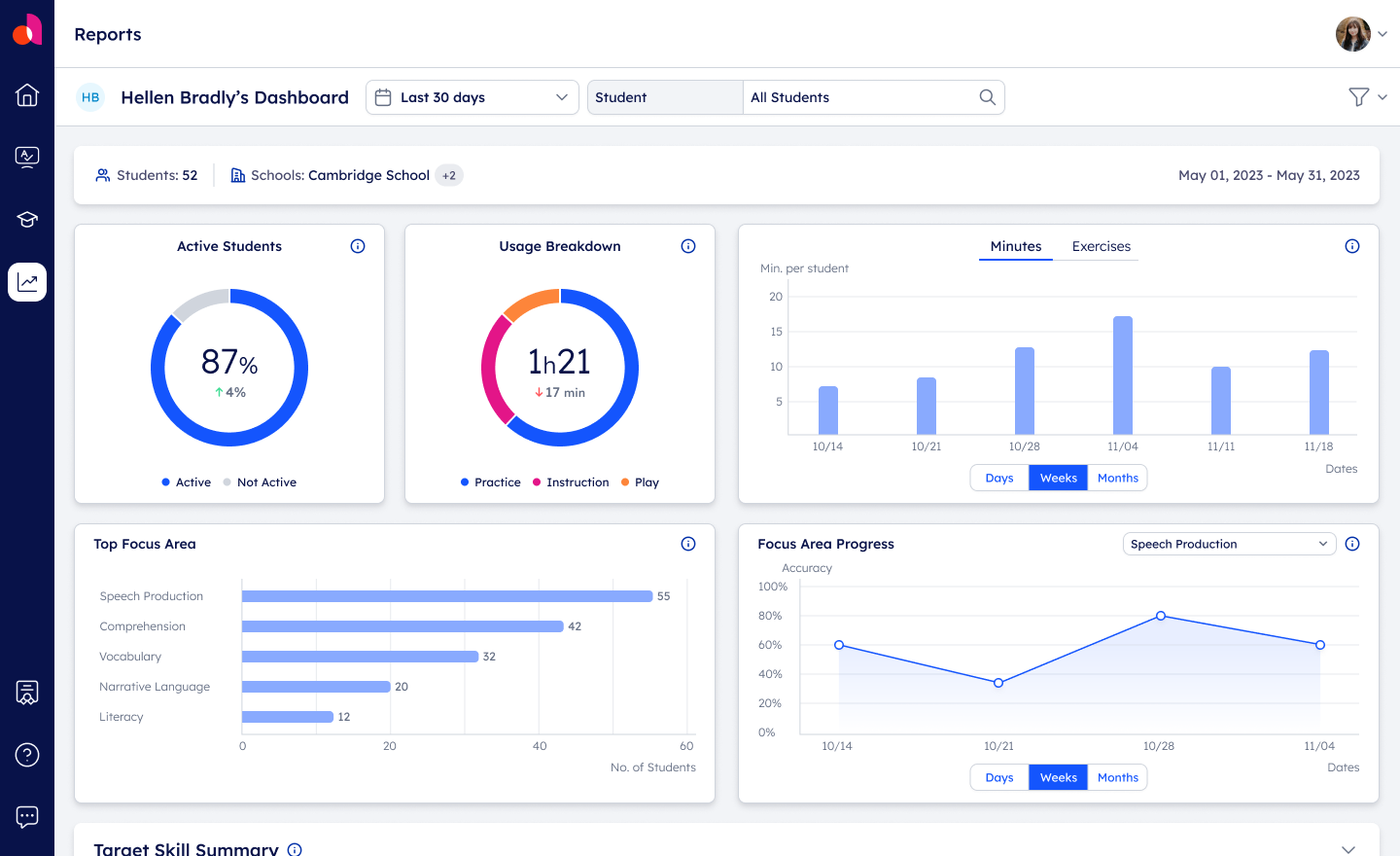Select Months in Focus Area Progress chart
This screenshot has height=856, width=1400.
pyautogui.click(x=1118, y=777)
